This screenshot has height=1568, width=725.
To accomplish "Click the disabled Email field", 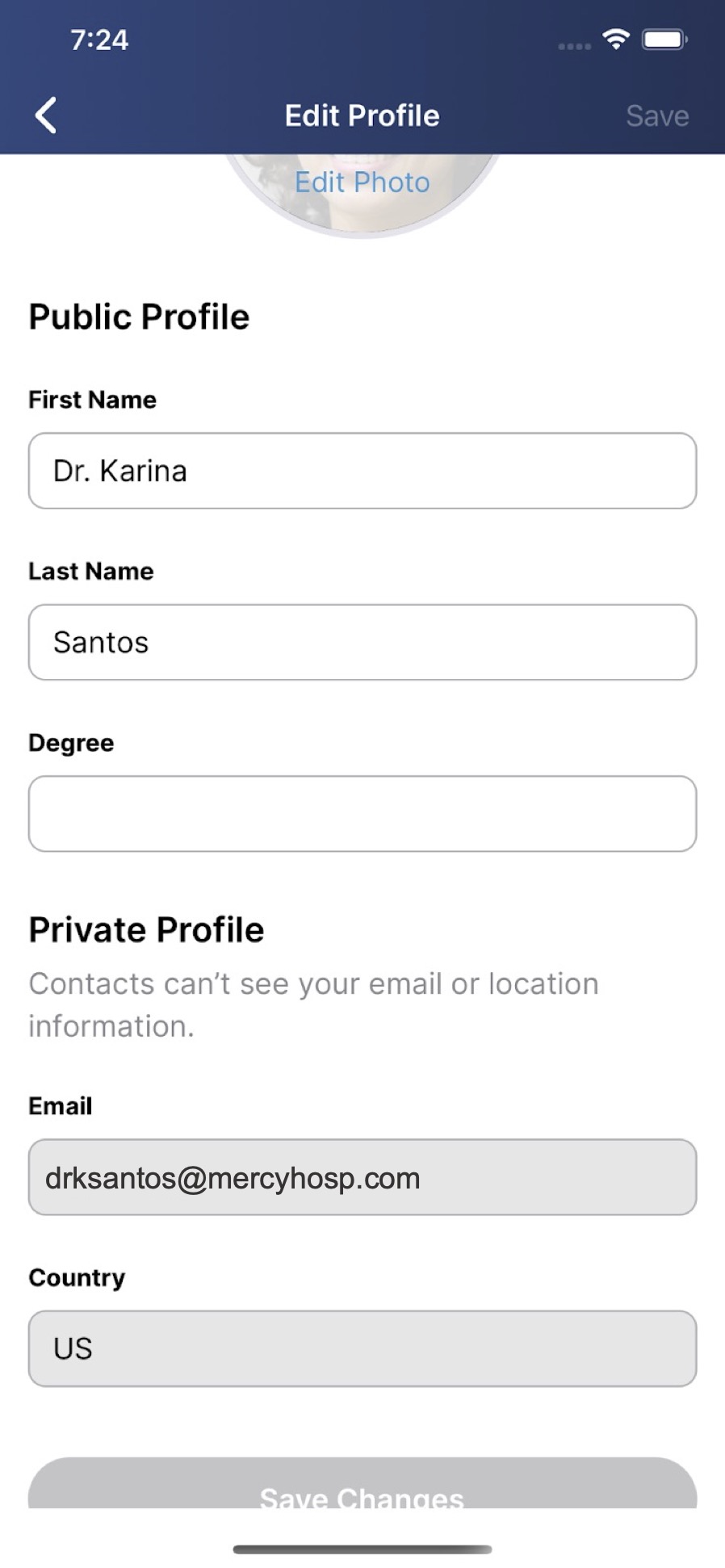I will [x=362, y=1177].
